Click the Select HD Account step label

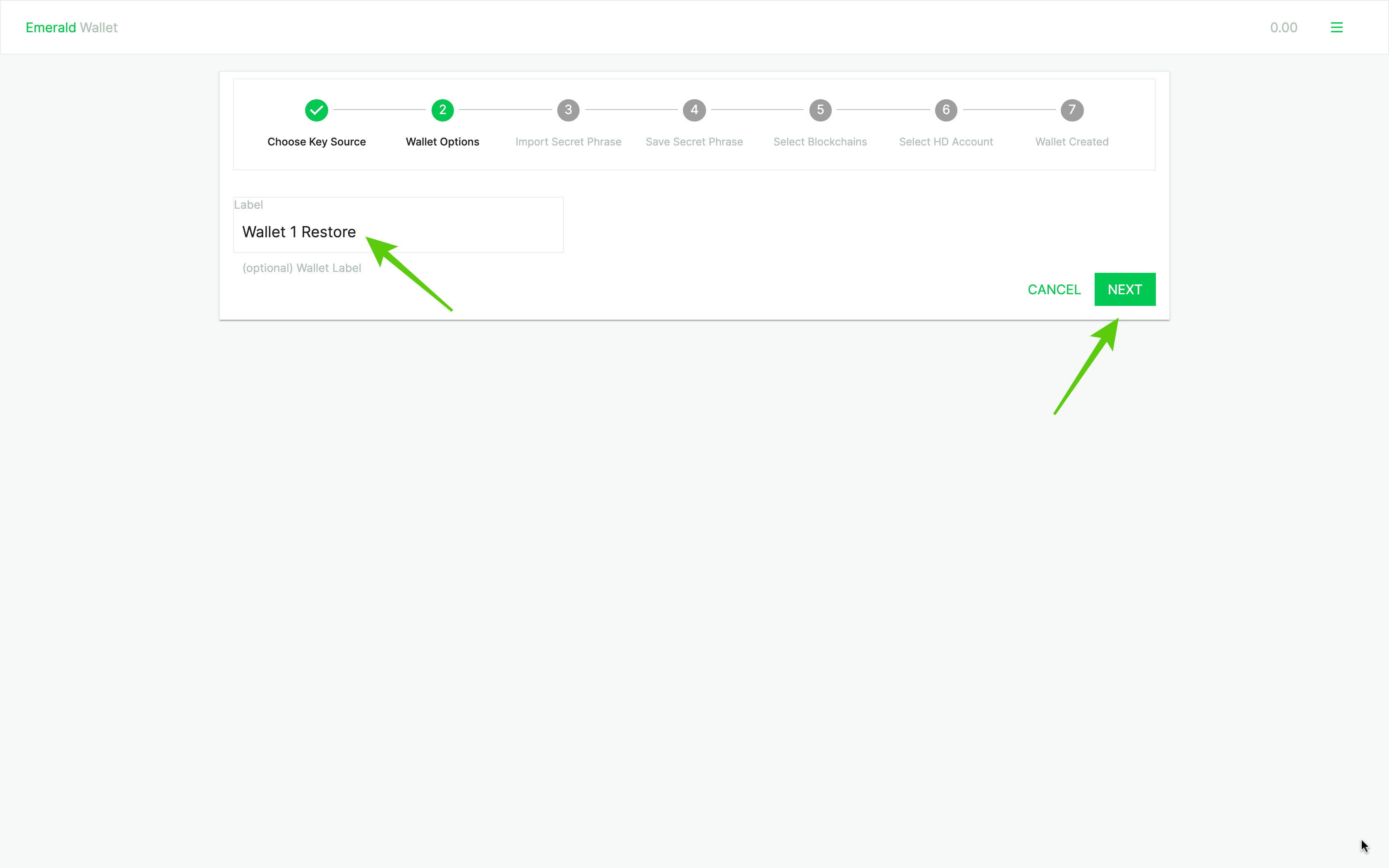tap(945, 142)
